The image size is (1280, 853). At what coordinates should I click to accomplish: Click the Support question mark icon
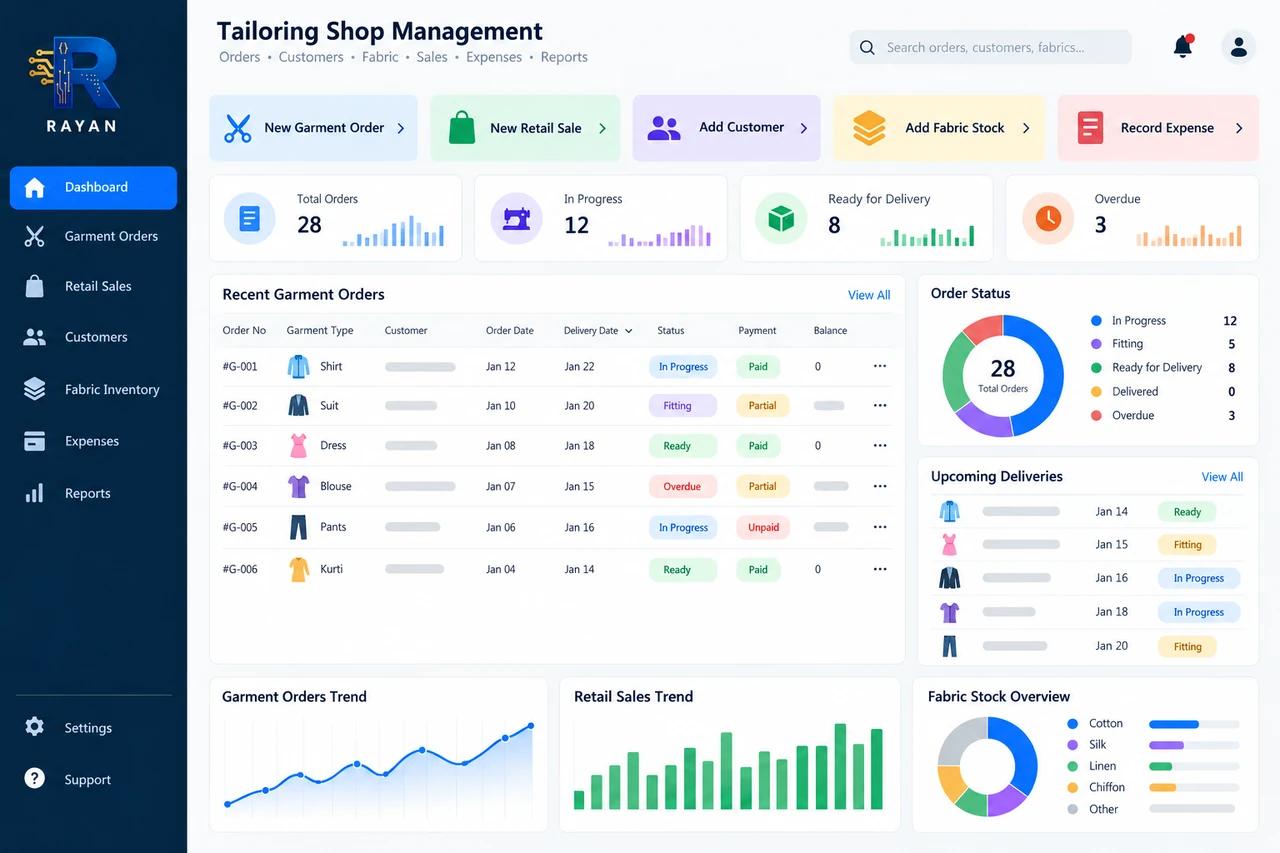click(x=35, y=778)
